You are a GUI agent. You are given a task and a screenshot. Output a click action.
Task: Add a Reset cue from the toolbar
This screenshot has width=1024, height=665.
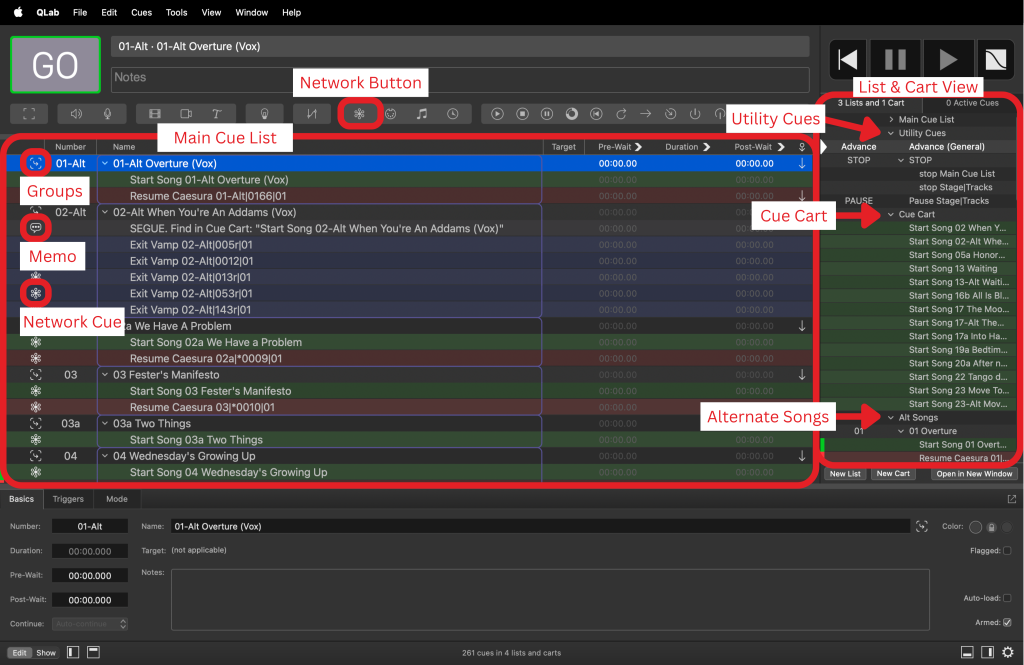point(596,114)
